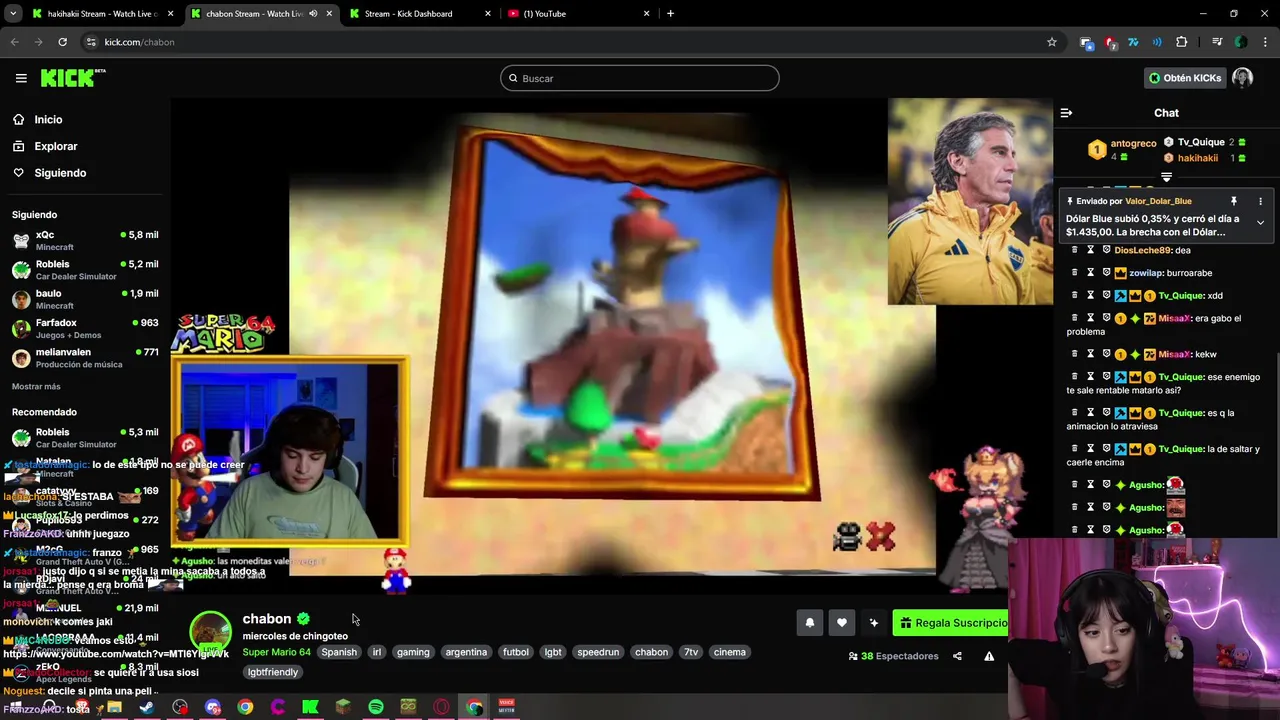Select the irl tag

tap(377, 652)
